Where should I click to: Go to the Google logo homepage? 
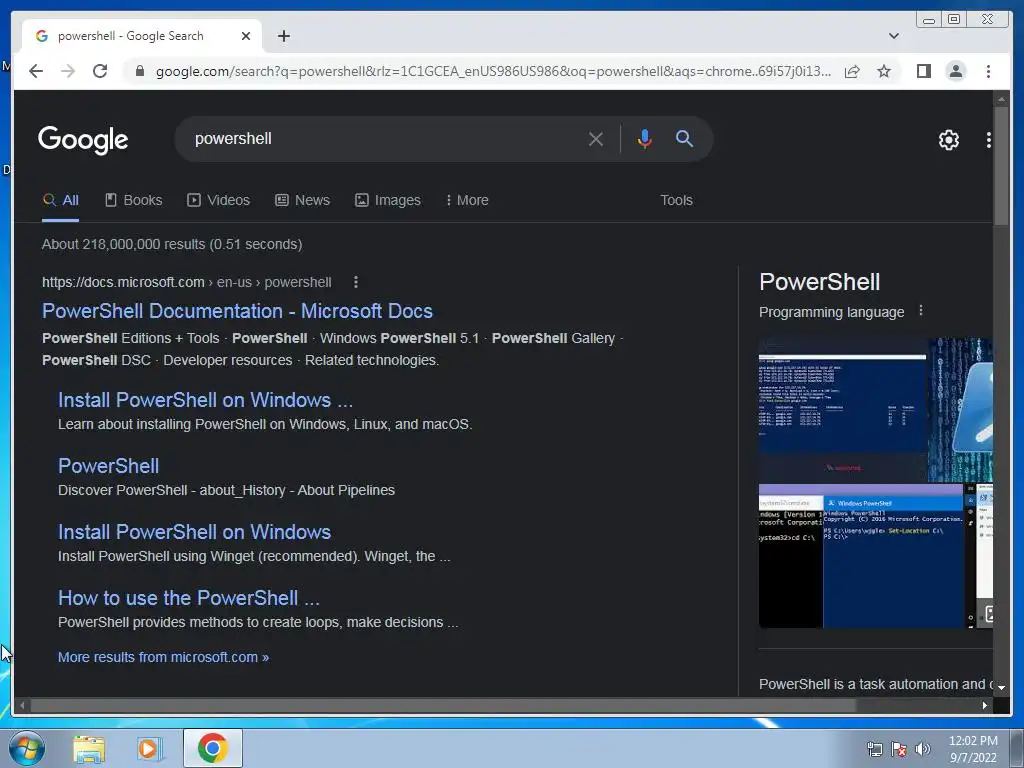(x=83, y=140)
